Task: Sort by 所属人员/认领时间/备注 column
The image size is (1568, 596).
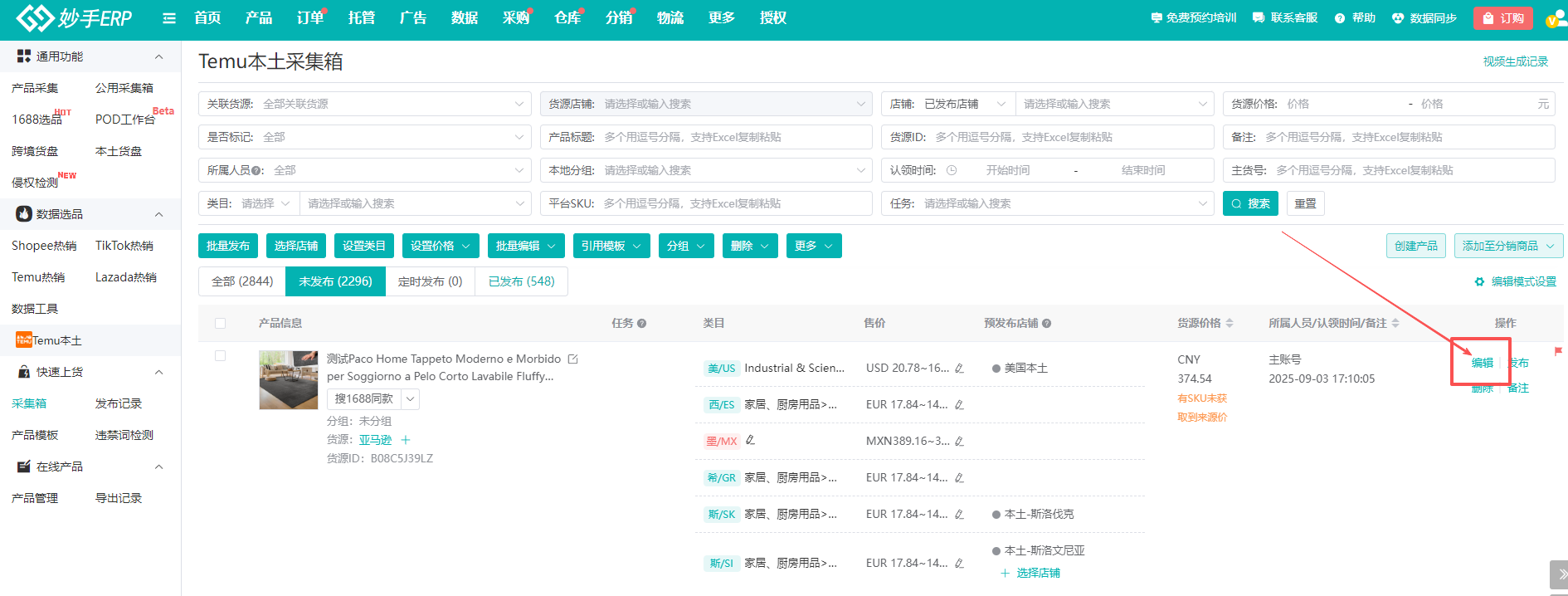Action: [x=1395, y=323]
